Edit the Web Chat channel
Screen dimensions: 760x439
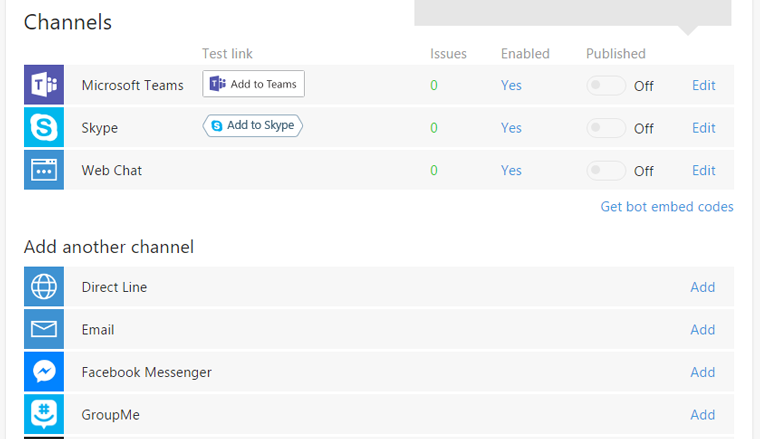pos(703,171)
